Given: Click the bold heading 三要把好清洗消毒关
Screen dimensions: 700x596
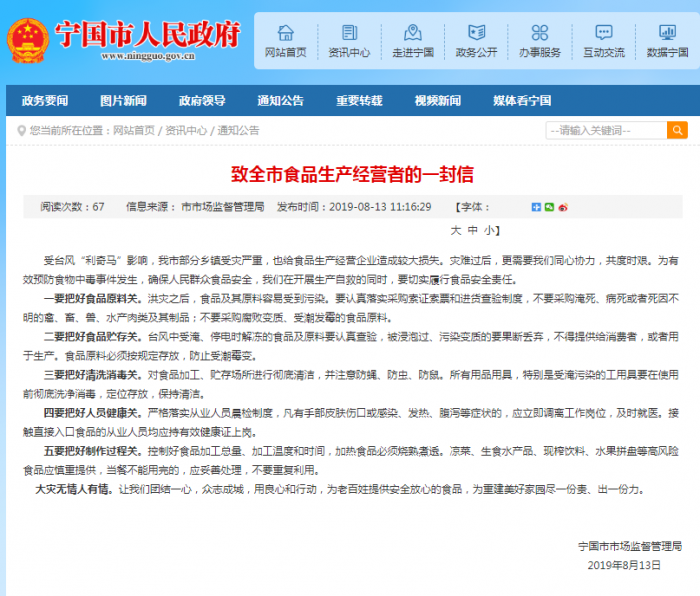Looking at the screenshot, I should pos(93,375).
